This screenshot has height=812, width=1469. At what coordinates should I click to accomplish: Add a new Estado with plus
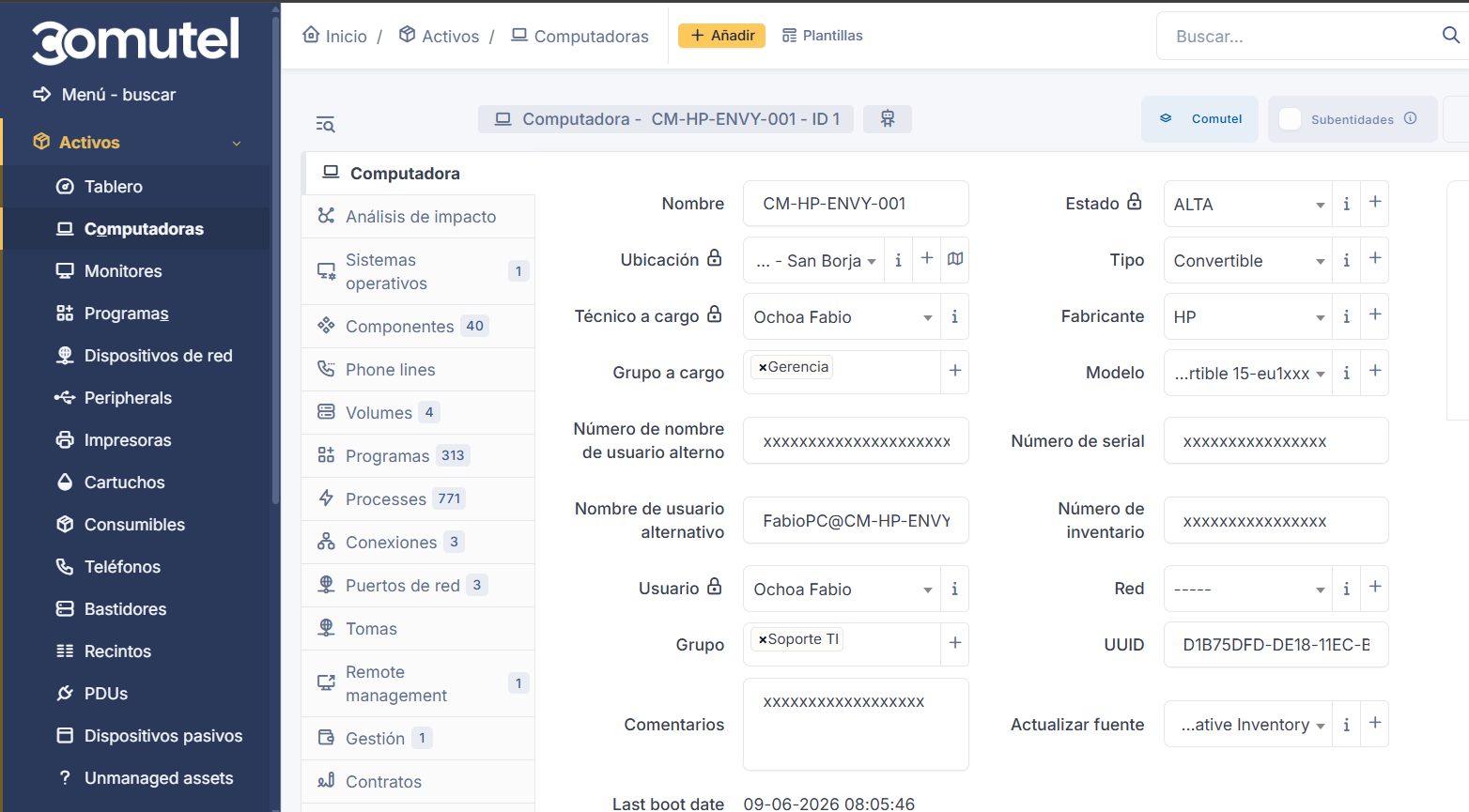[x=1375, y=202]
